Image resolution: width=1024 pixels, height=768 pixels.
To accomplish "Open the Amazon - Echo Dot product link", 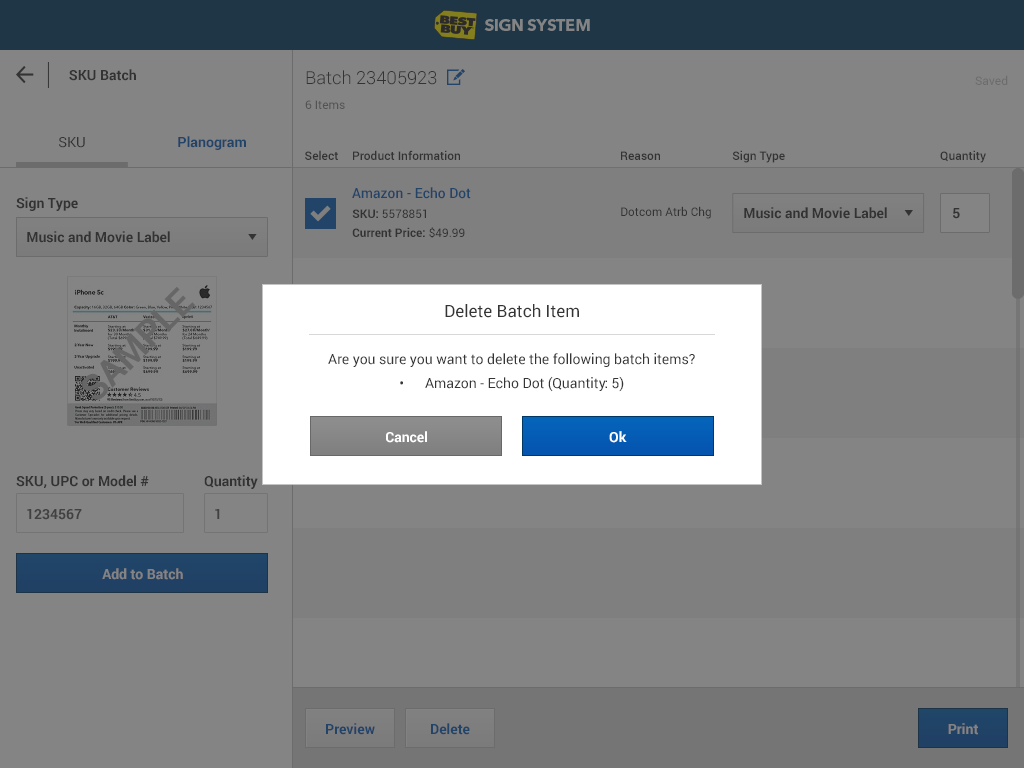I will point(411,193).
